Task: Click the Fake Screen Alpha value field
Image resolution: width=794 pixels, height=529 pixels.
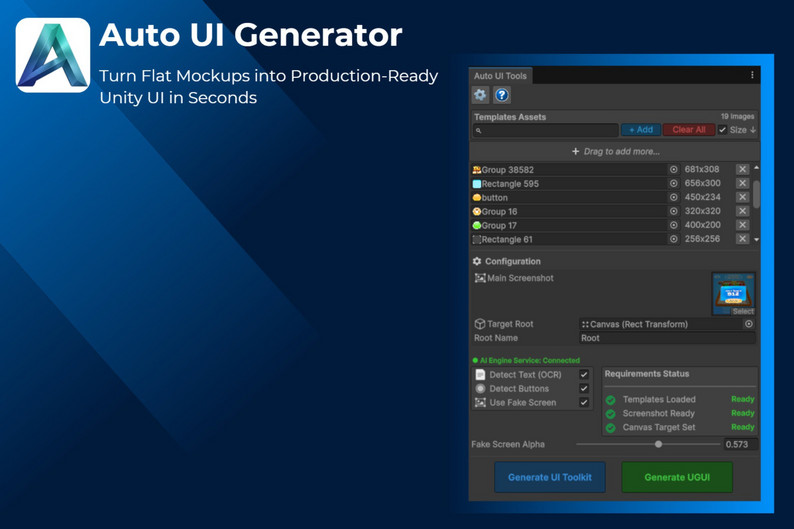Action: (740, 444)
